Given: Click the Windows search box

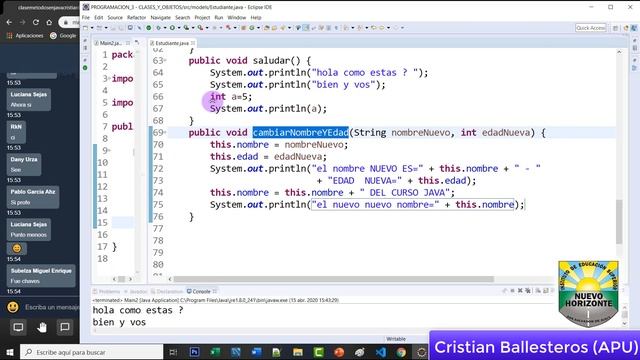Looking at the screenshot, I should (x=92, y=352).
